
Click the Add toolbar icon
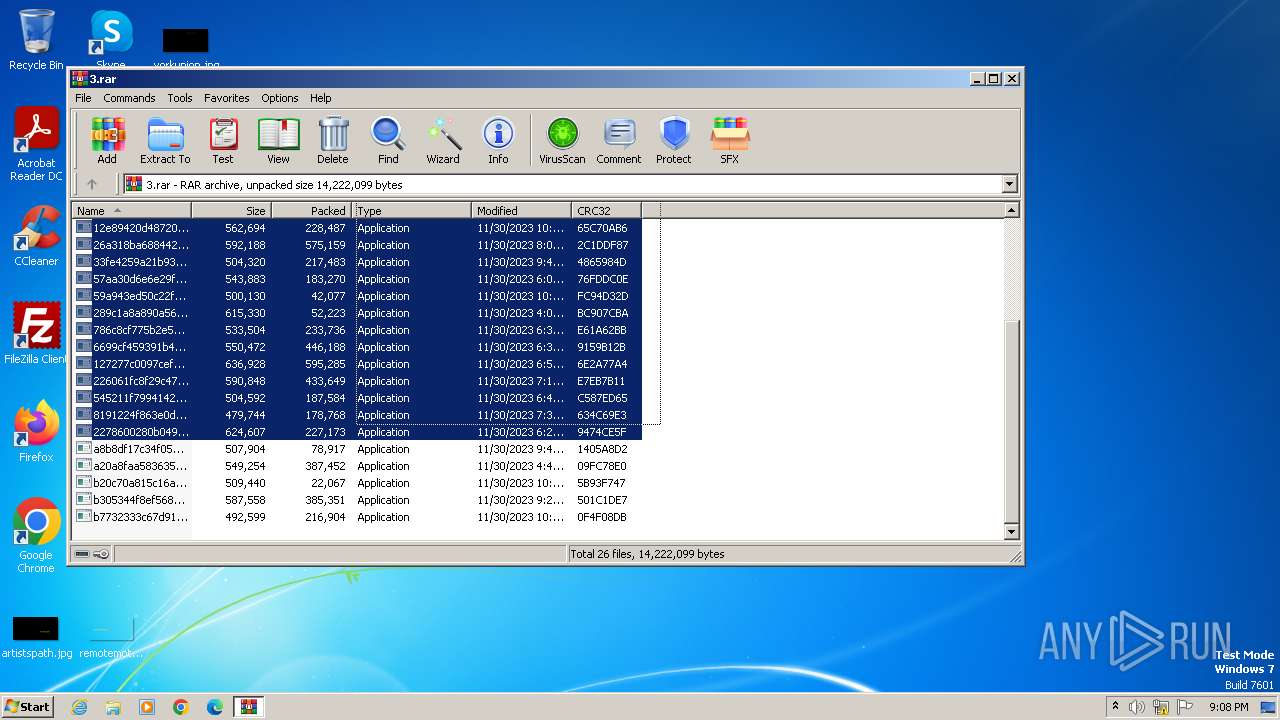click(107, 140)
